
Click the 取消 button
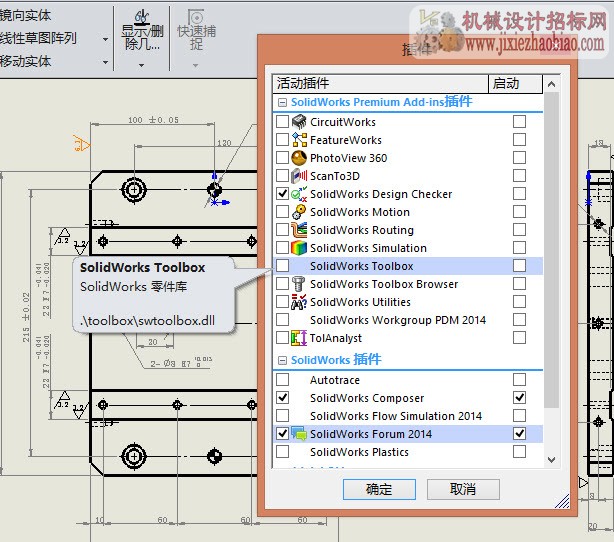pos(463,489)
